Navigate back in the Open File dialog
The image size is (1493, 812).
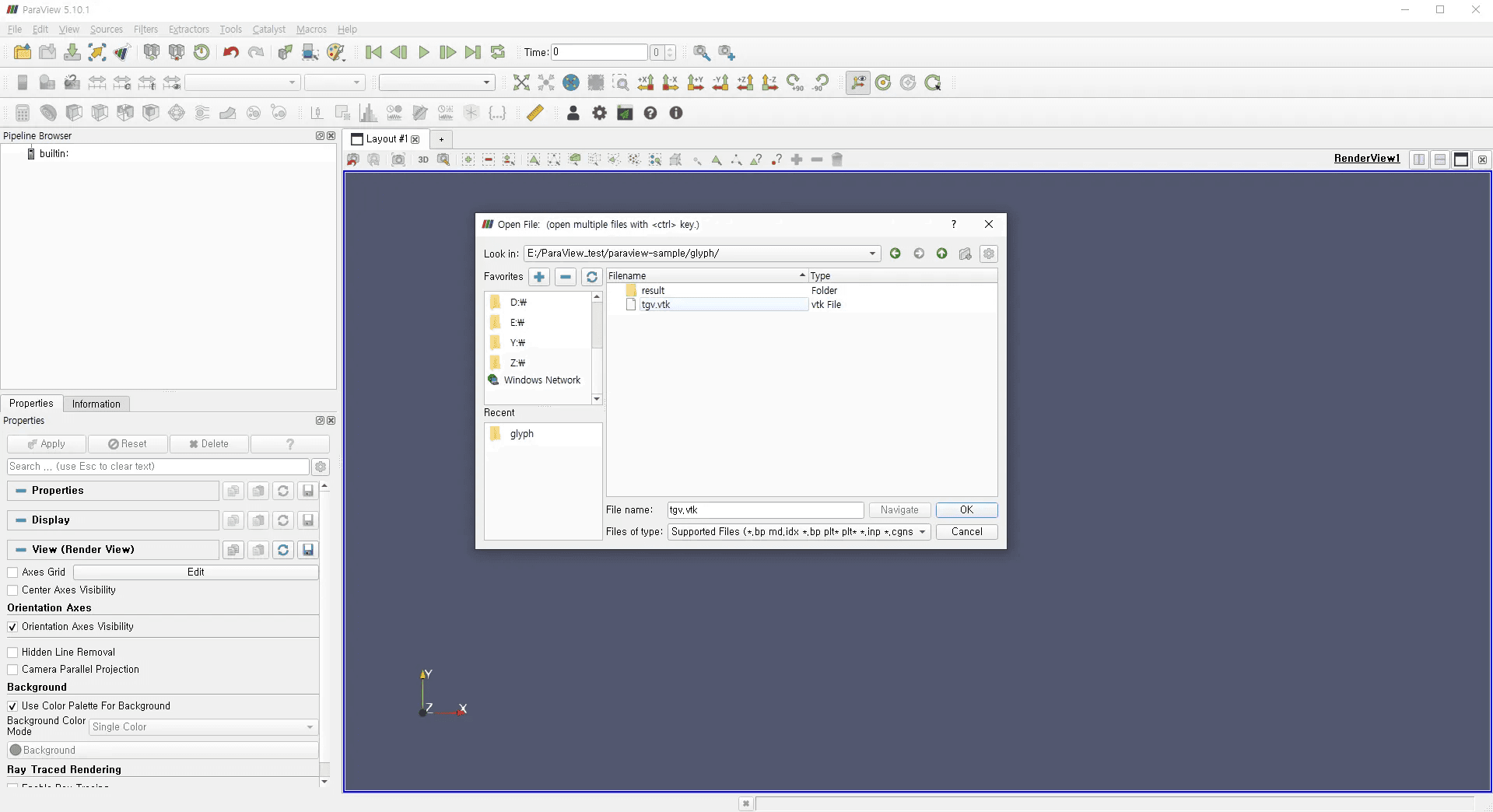pos(895,254)
